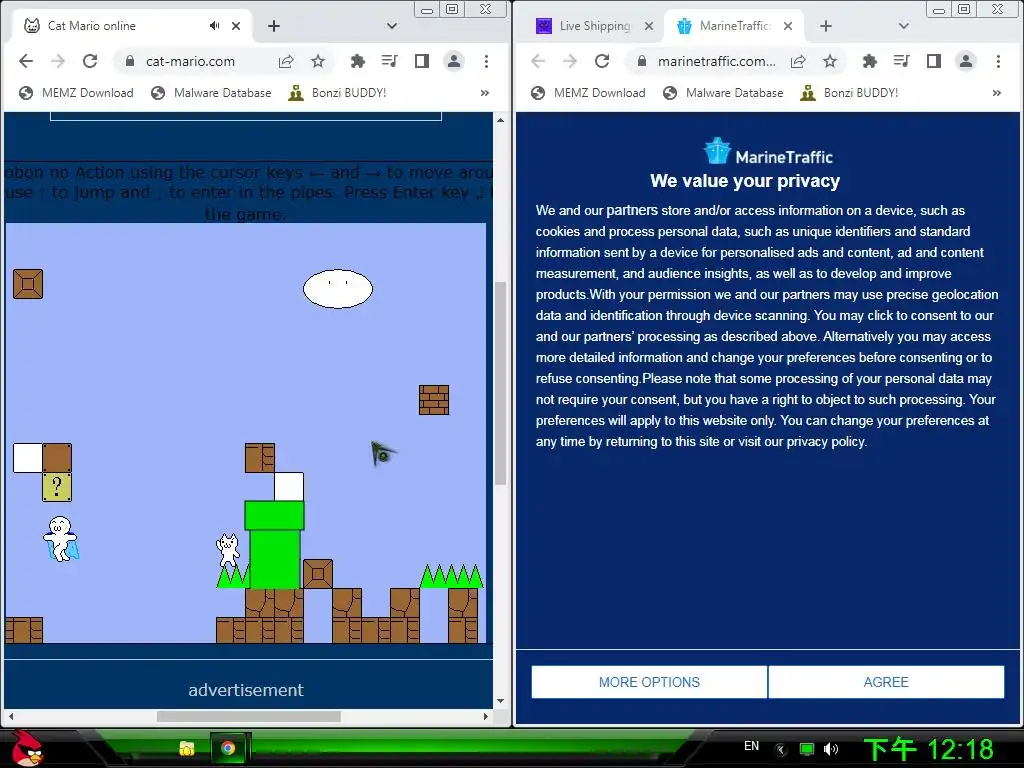Show more bookmarks in Cat Mario window
1024x768 pixels.
click(x=485, y=93)
